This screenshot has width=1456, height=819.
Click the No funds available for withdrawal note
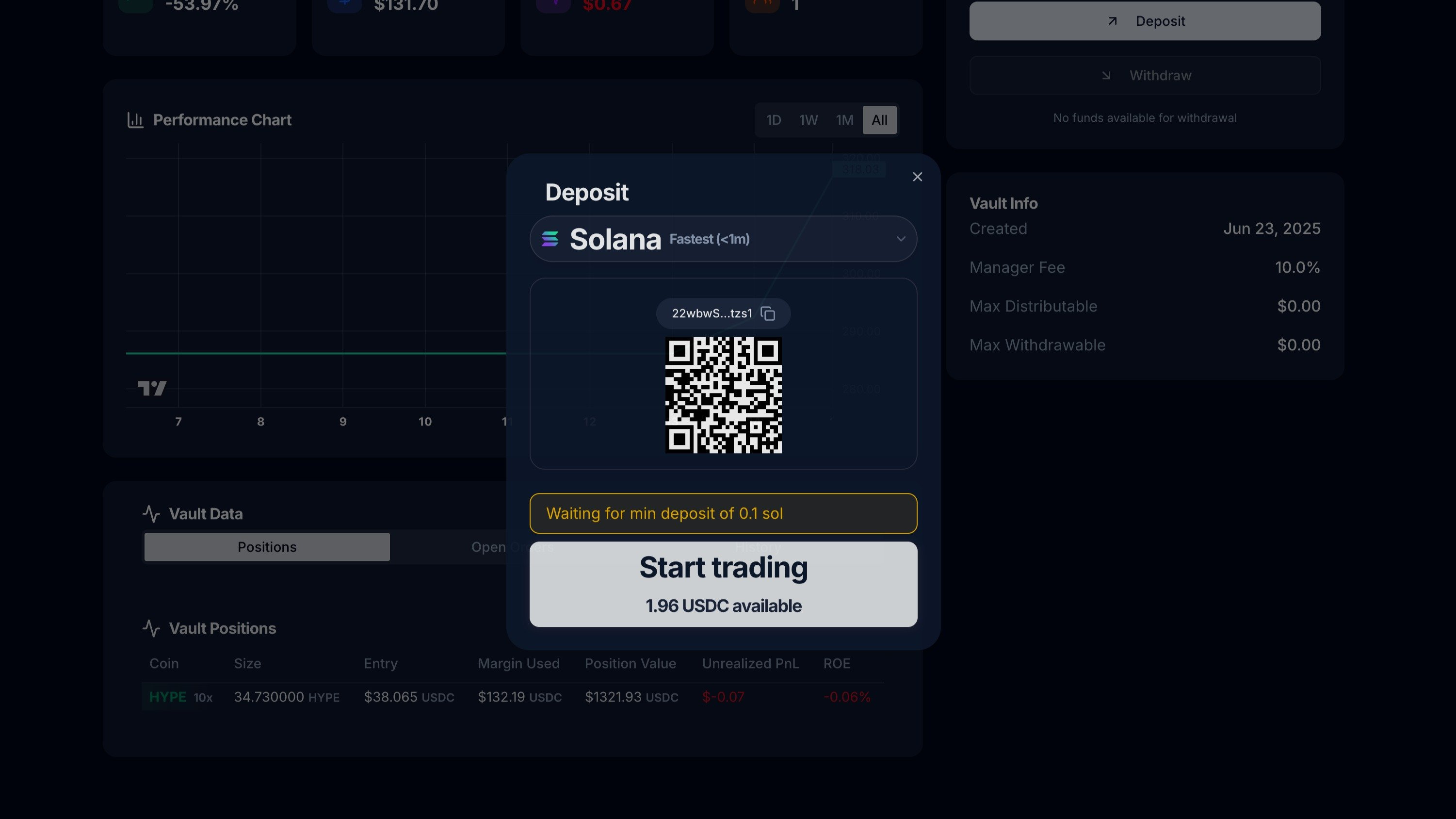[1145, 118]
